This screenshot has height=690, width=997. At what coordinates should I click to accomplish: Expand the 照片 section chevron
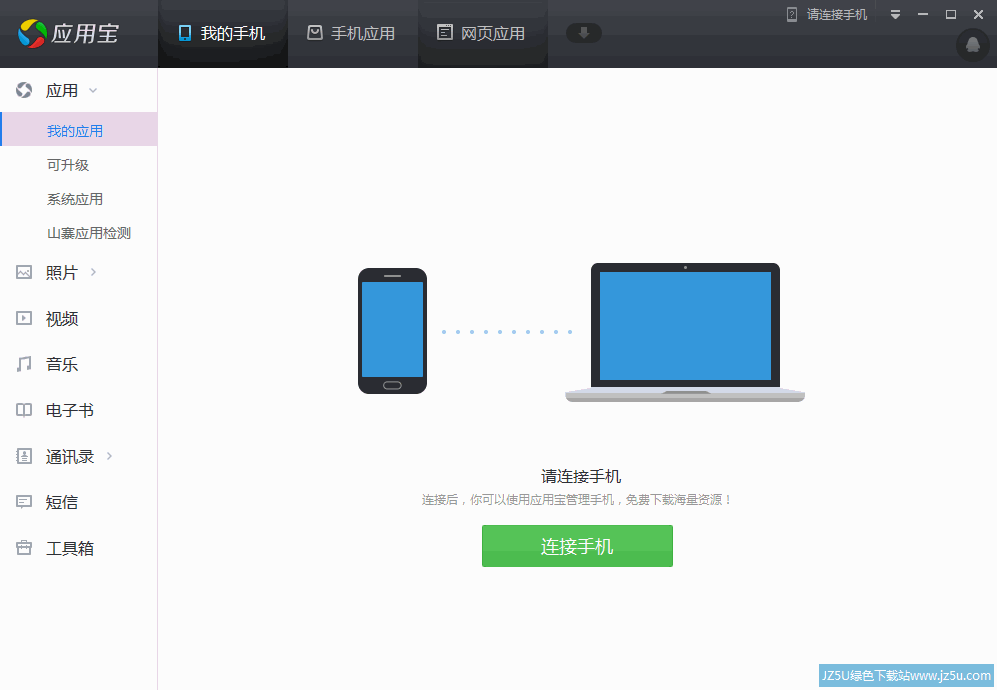(93, 272)
